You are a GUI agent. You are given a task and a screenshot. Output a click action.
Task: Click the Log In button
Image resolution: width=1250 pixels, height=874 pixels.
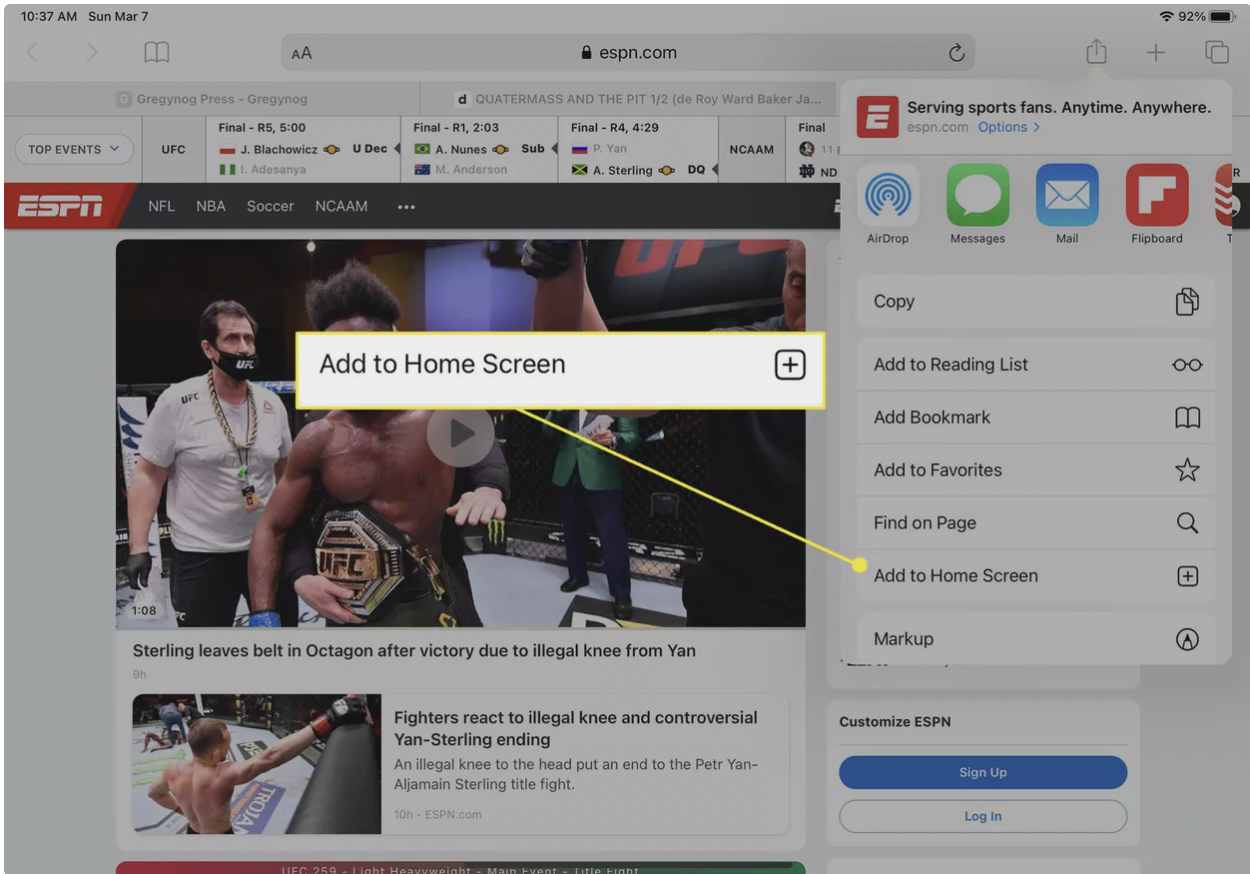(x=982, y=816)
